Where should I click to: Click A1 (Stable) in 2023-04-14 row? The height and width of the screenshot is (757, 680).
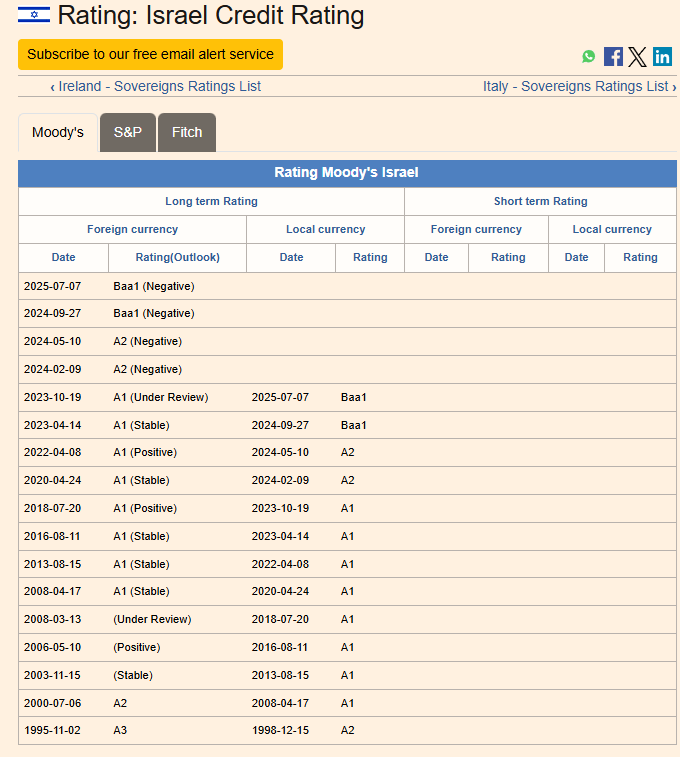(141, 425)
